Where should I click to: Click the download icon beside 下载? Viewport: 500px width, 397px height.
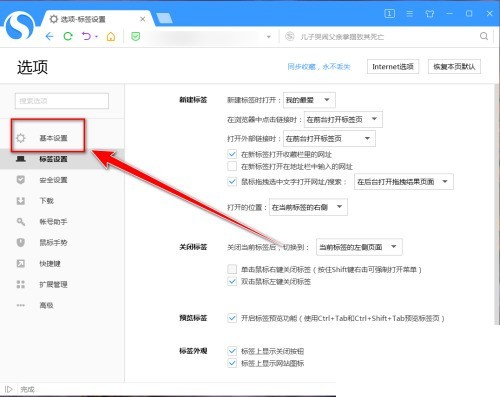point(21,201)
